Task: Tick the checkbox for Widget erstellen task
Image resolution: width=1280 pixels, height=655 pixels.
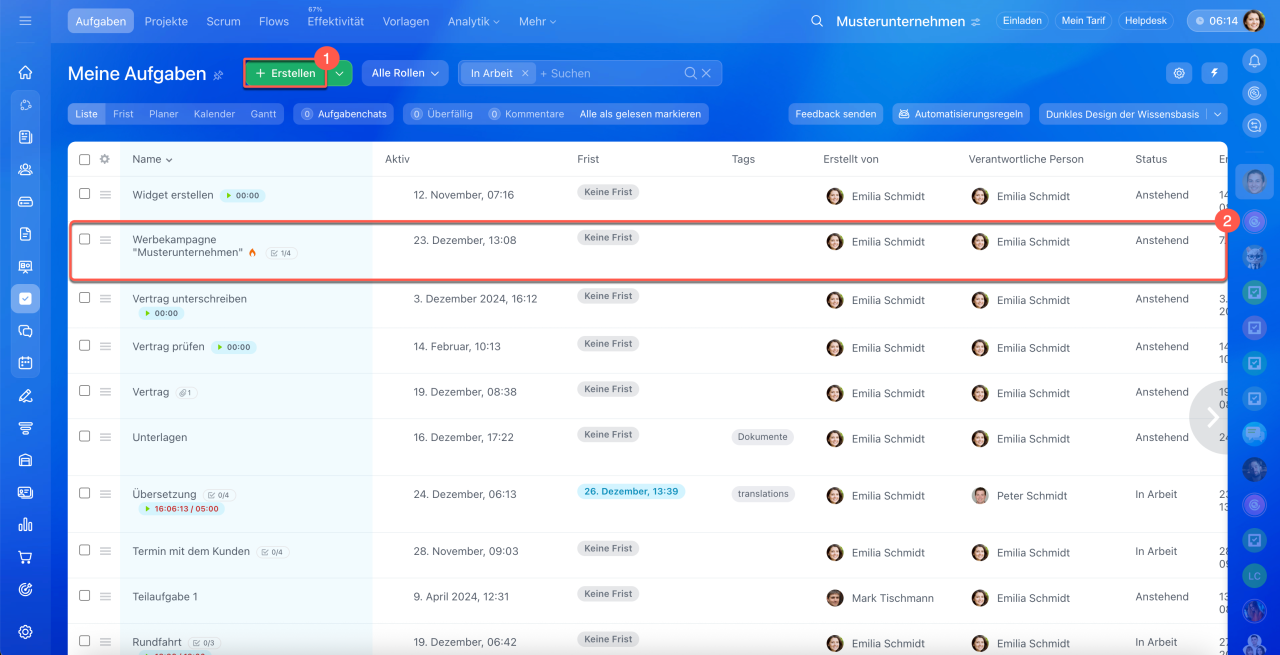Action: [x=85, y=194]
